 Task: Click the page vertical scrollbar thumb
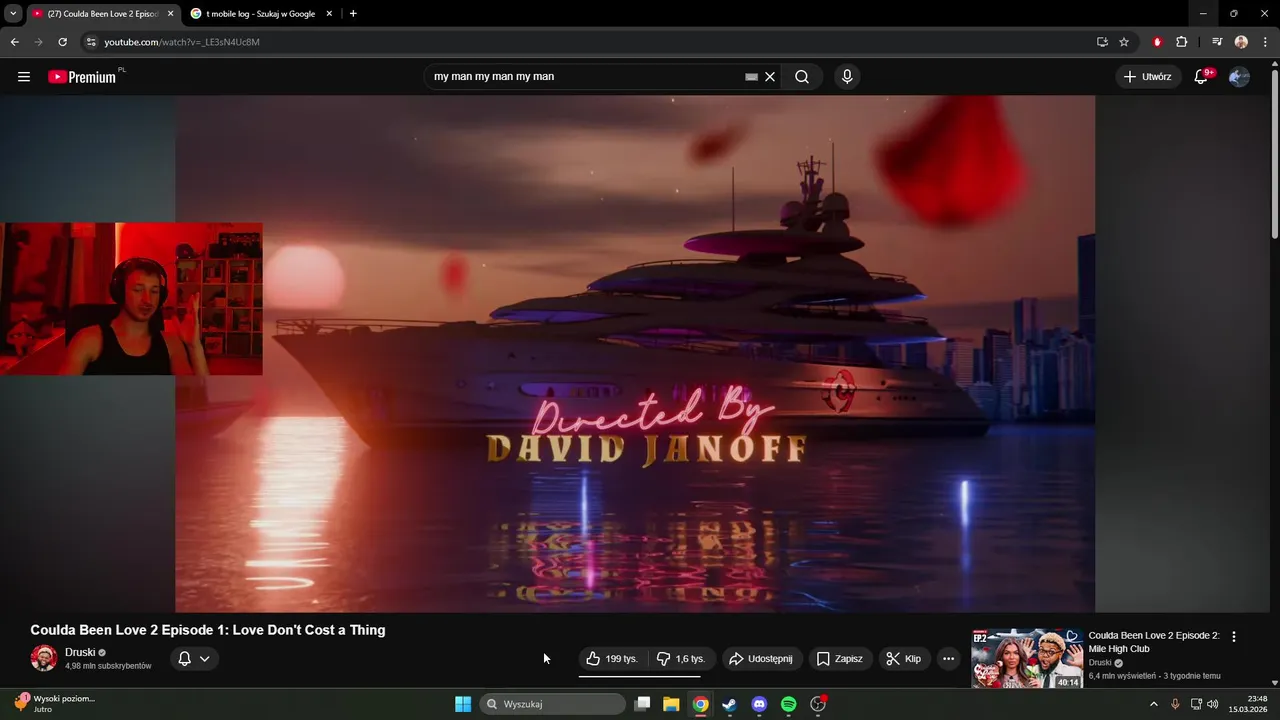click(1274, 153)
